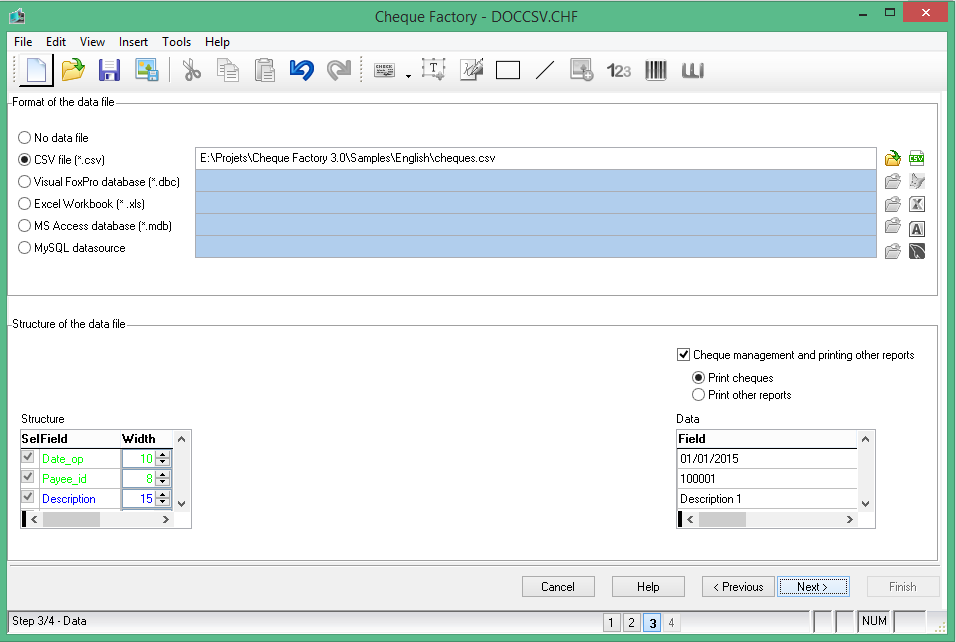Click Data list horizontal scroll right arrow
Screen dimensions: 956x642
(x=849, y=519)
